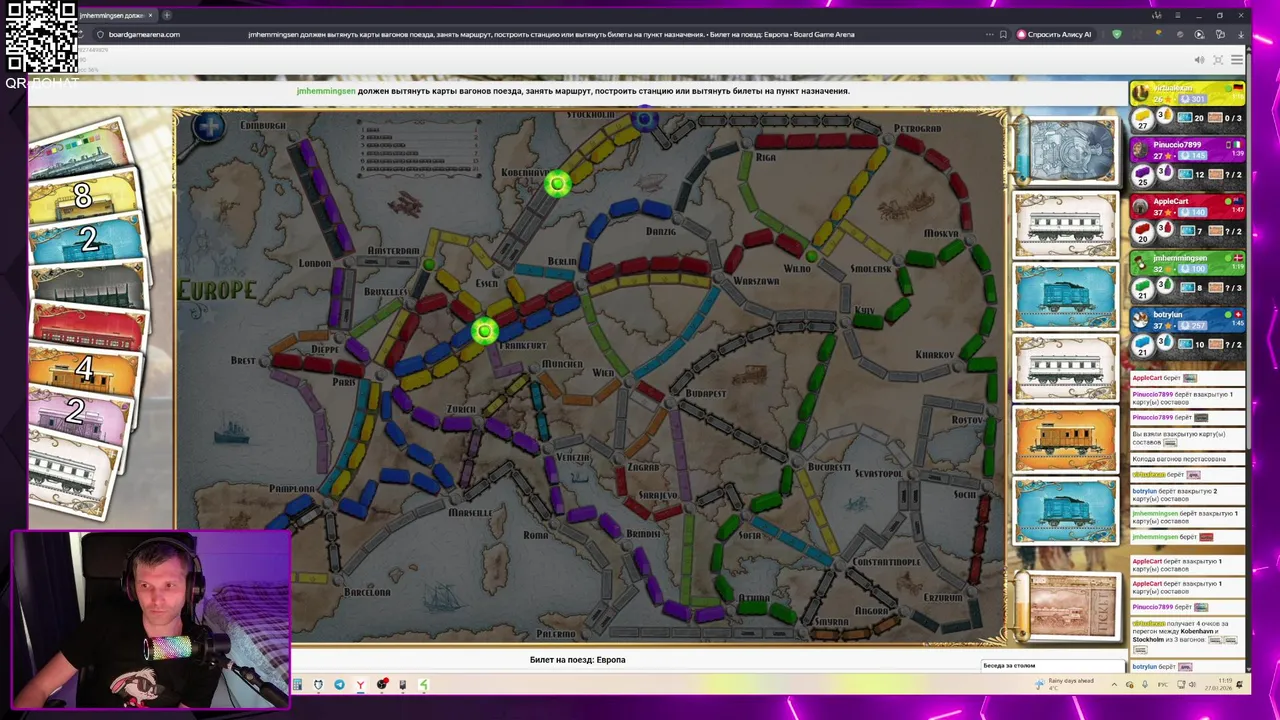1280x720 pixels.
Task: Select orange card stack showing 4 in hand
Action: pyautogui.click(x=85, y=372)
